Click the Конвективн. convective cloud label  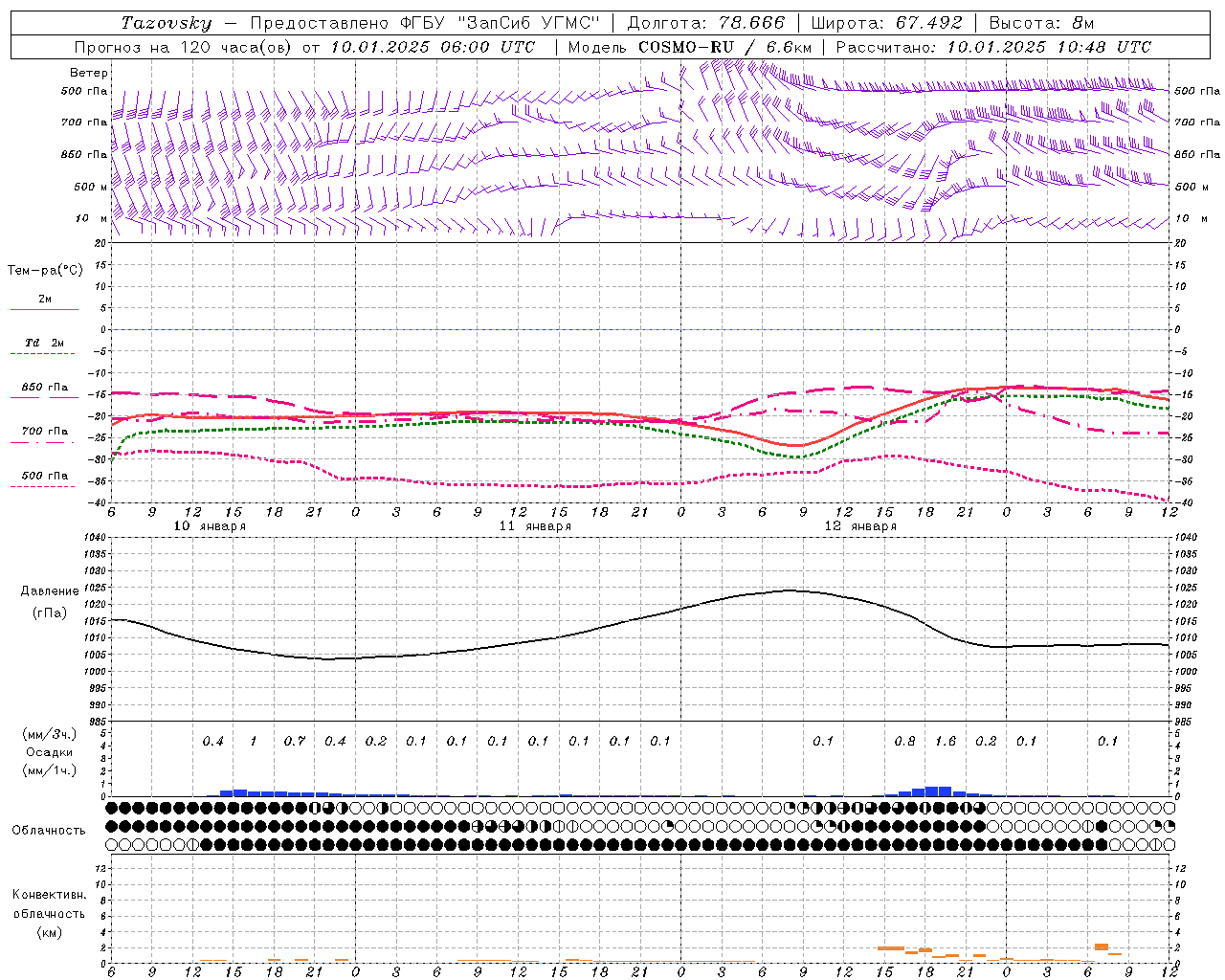click(49, 895)
